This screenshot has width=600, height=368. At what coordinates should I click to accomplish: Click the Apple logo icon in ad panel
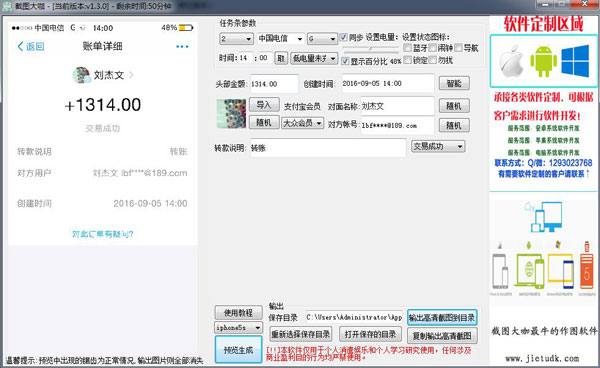511,61
